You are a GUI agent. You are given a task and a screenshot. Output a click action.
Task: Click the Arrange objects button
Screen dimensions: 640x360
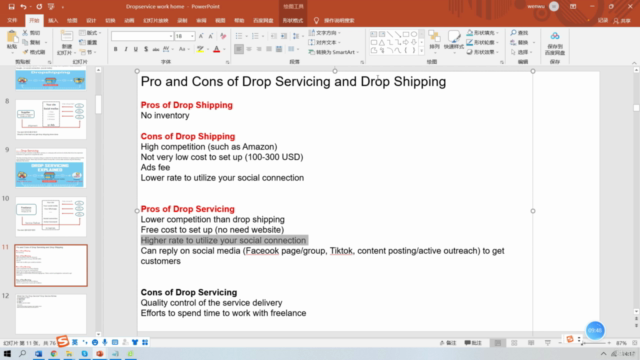pos(434,42)
